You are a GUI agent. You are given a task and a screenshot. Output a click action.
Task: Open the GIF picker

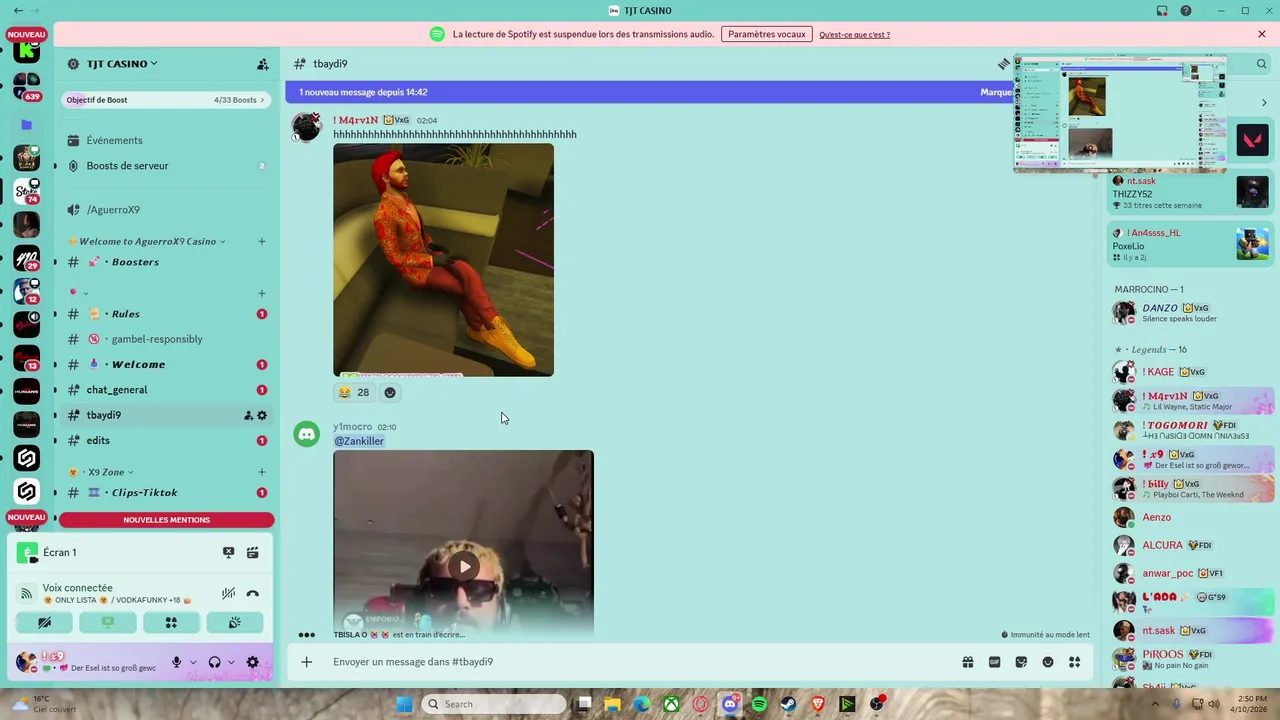(995, 662)
